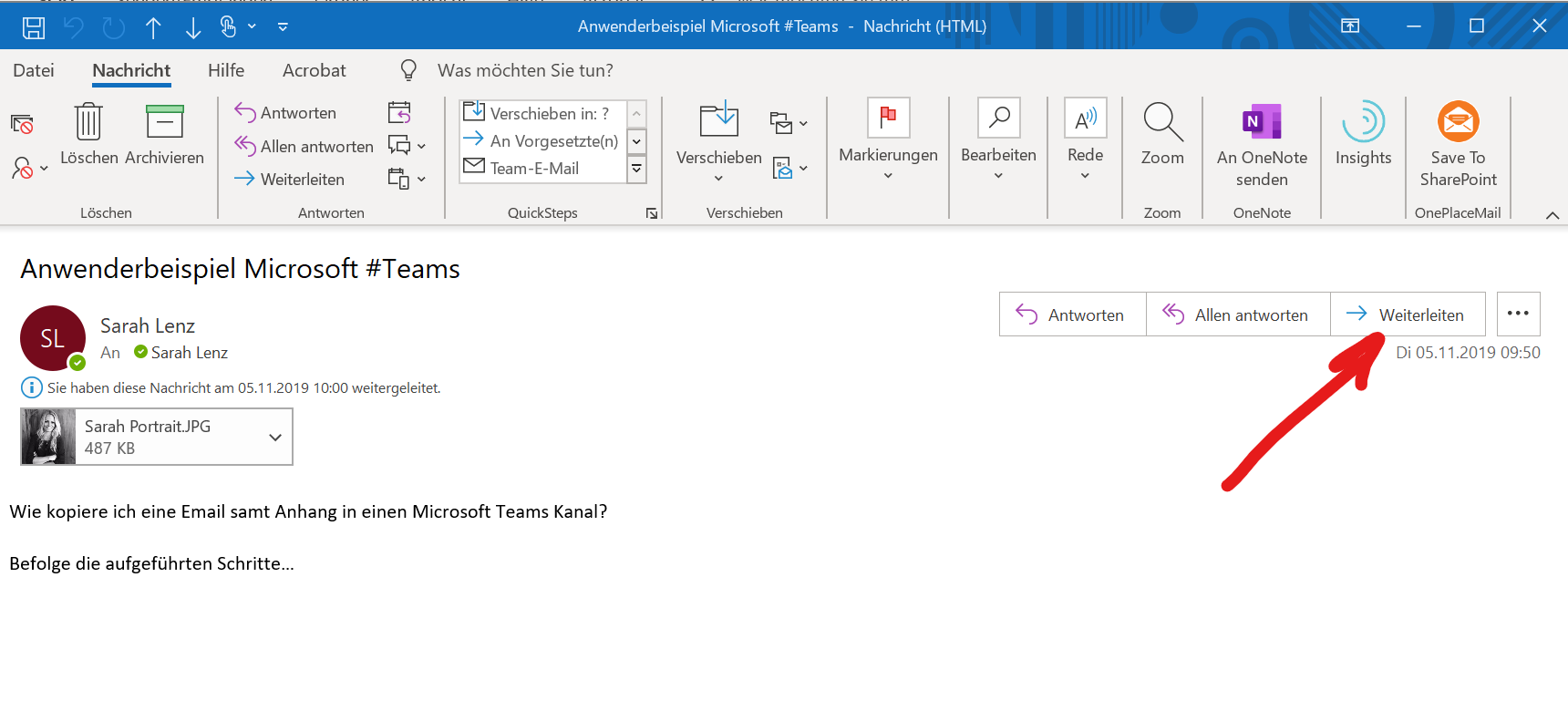Click the text 'Befolge die aufgeführten Schritte...'
The height and width of the screenshot is (701, 1568).
(151, 563)
